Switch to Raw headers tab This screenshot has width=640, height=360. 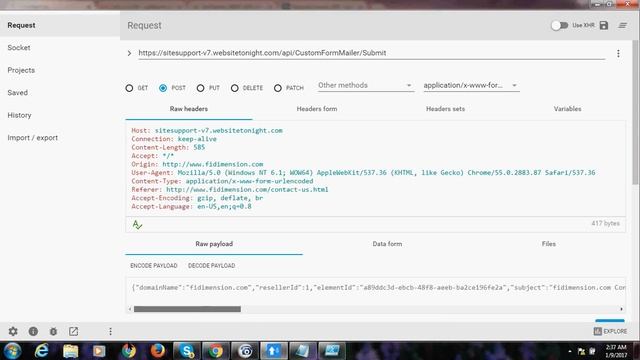[189, 109]
